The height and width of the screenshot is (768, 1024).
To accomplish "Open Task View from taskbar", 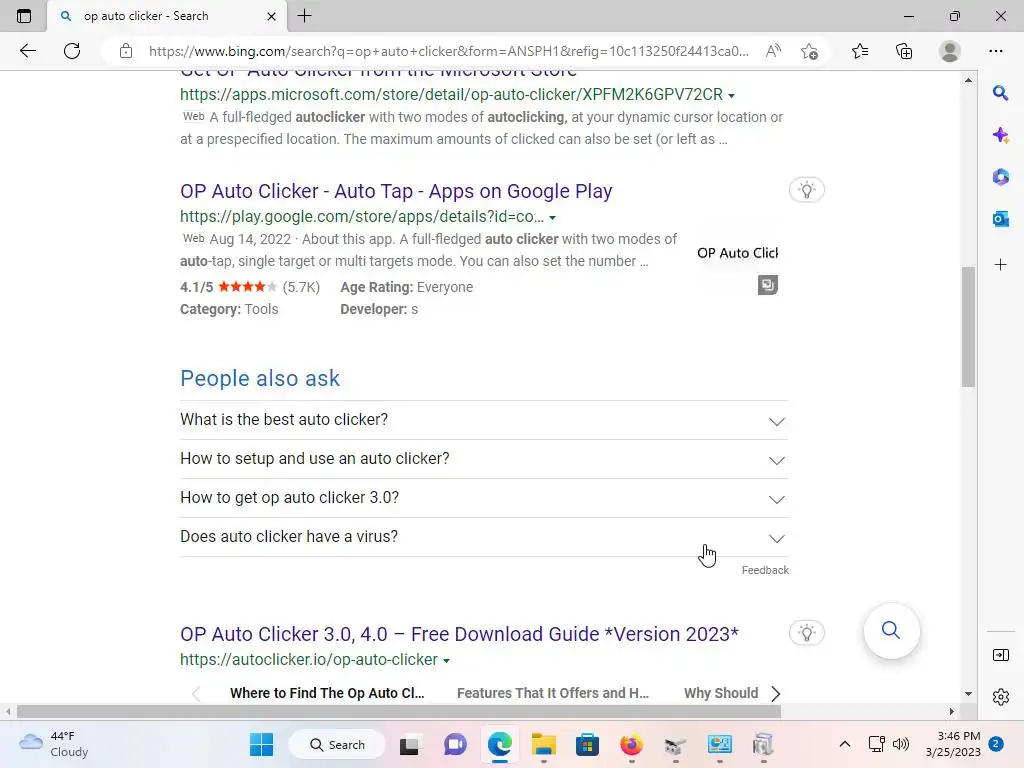I will click(x=409, y=744).
